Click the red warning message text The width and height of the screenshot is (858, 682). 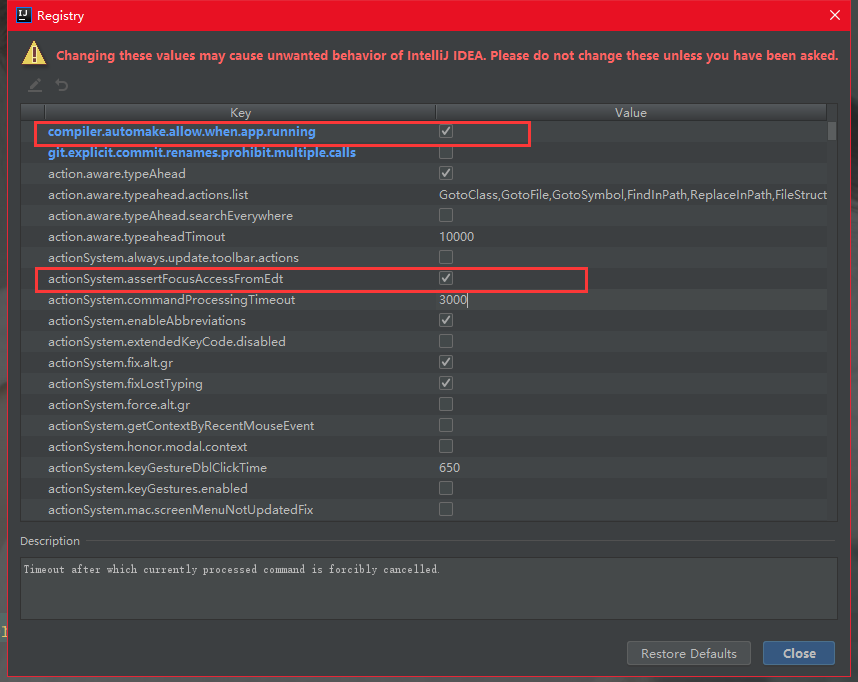(x=447, y=55)
